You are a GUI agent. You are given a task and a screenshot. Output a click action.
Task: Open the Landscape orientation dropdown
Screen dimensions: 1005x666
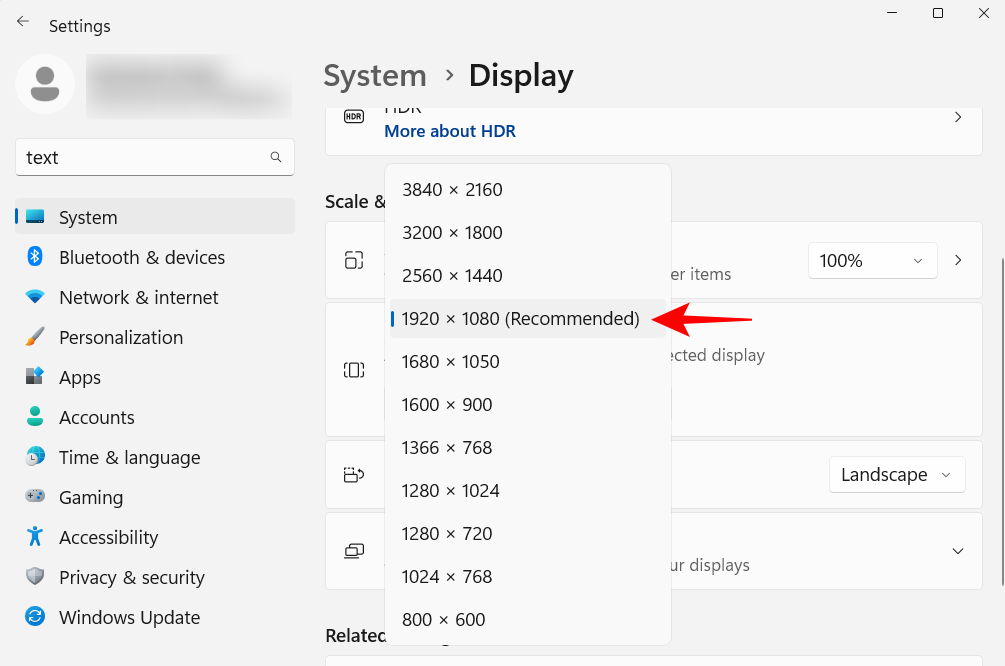[x=896, y=474]
